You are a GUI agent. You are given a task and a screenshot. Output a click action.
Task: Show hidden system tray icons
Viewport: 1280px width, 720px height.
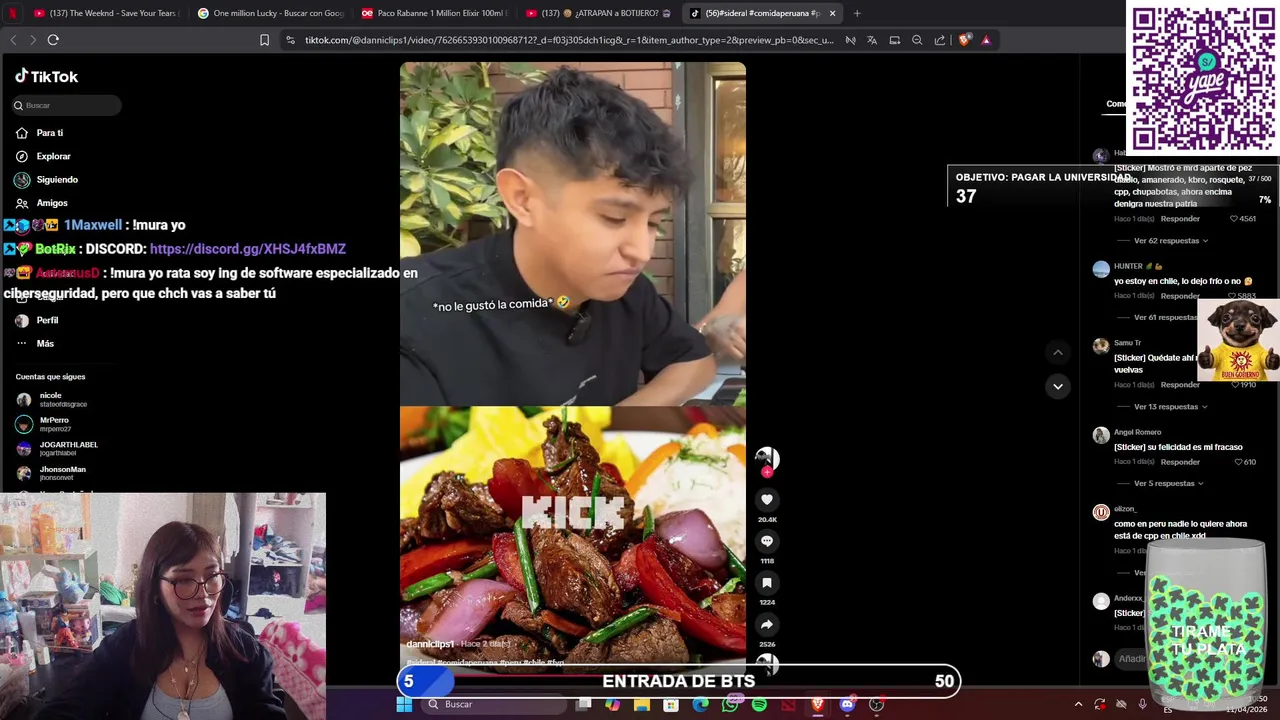(x=1078, y=704)
